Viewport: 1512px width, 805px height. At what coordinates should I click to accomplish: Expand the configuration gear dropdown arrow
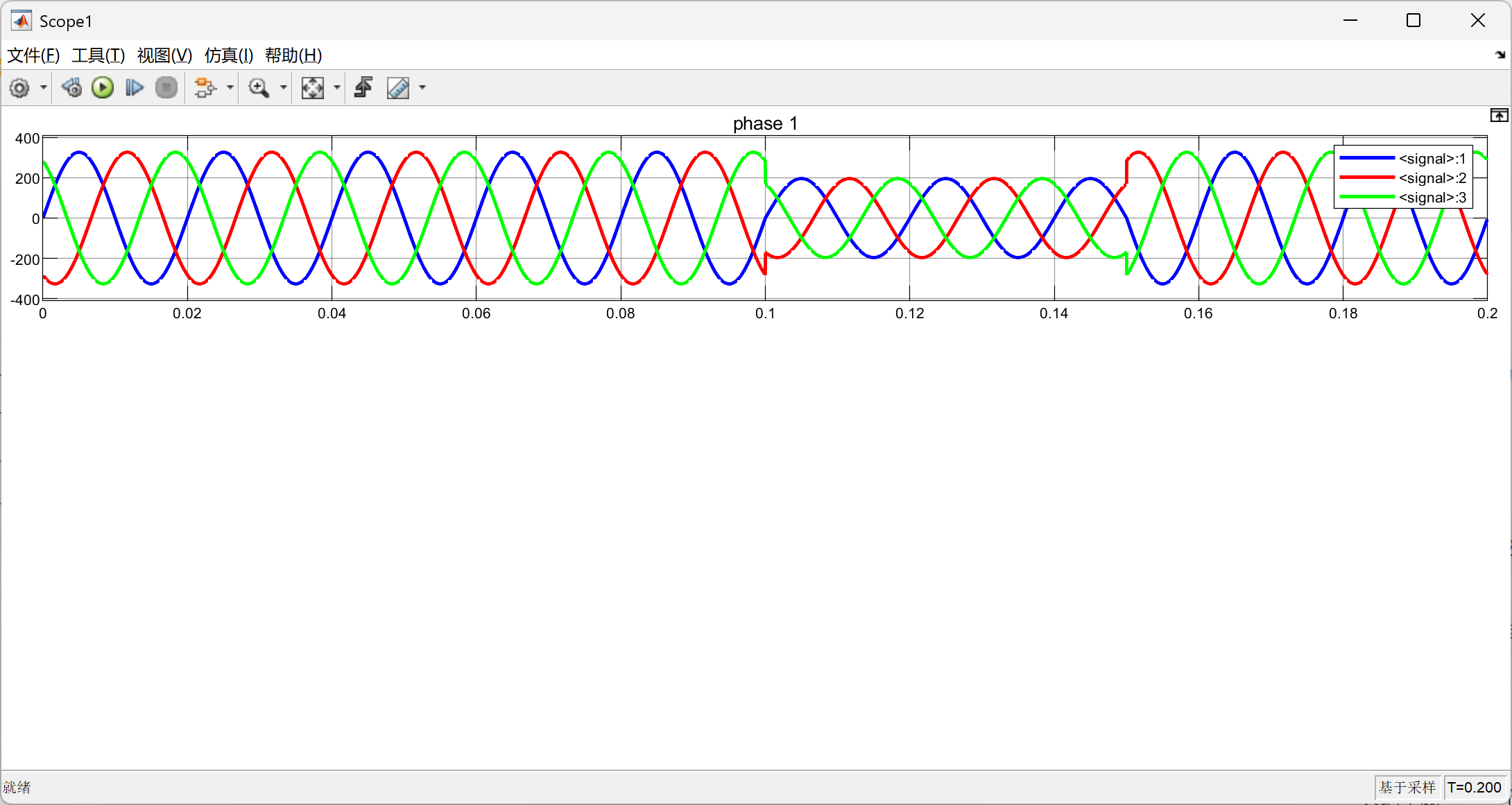click(44, 88)
